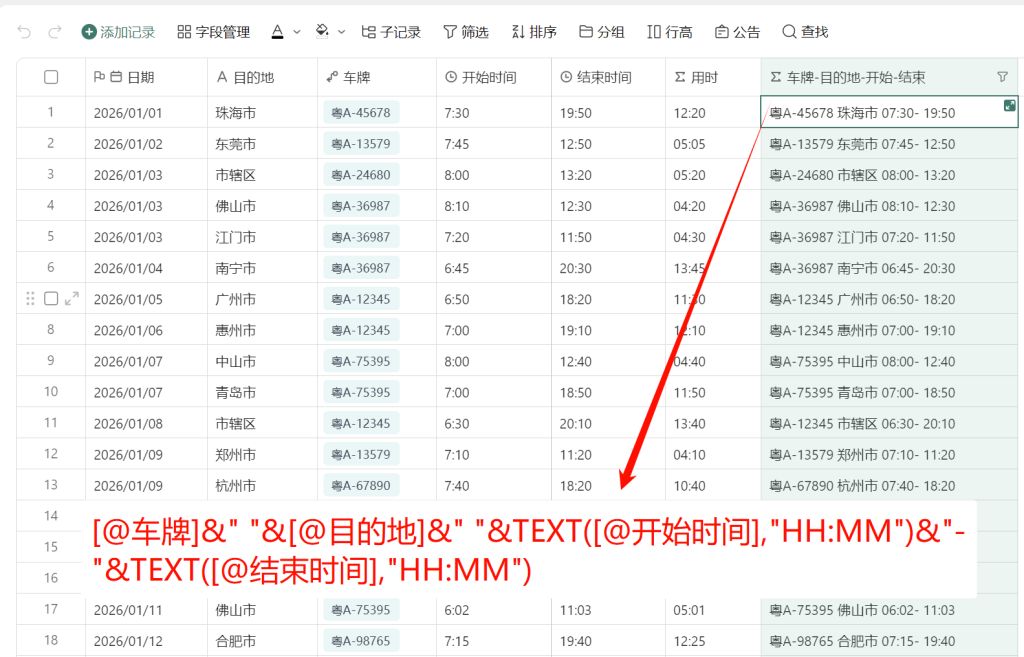Screen dimensions: 1024x657
Task: Open the 公告 announcement
Action: (x=737, y=32)
